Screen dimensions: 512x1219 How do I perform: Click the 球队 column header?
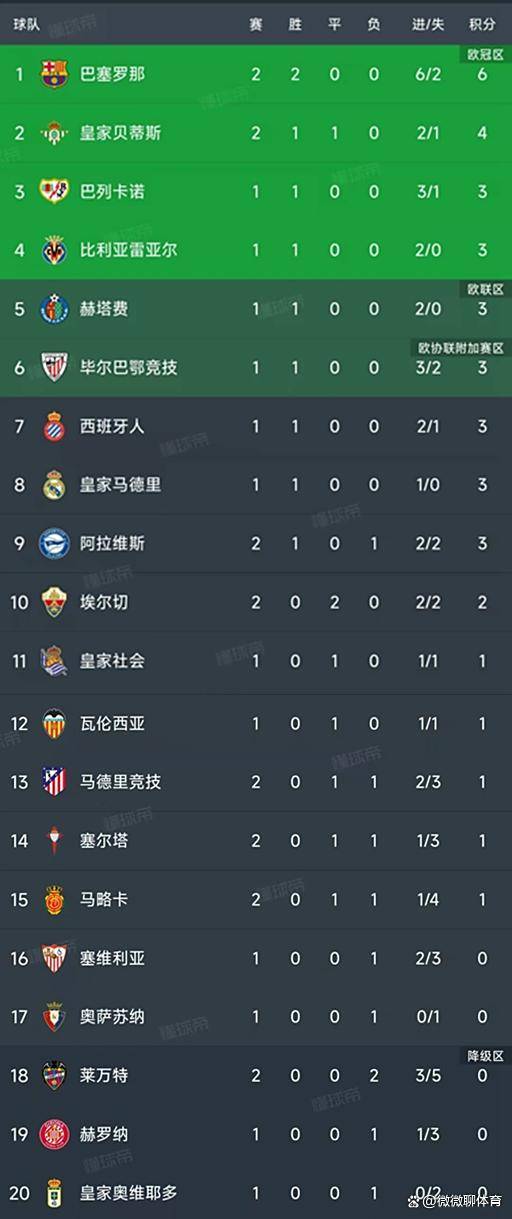[27, 24]
